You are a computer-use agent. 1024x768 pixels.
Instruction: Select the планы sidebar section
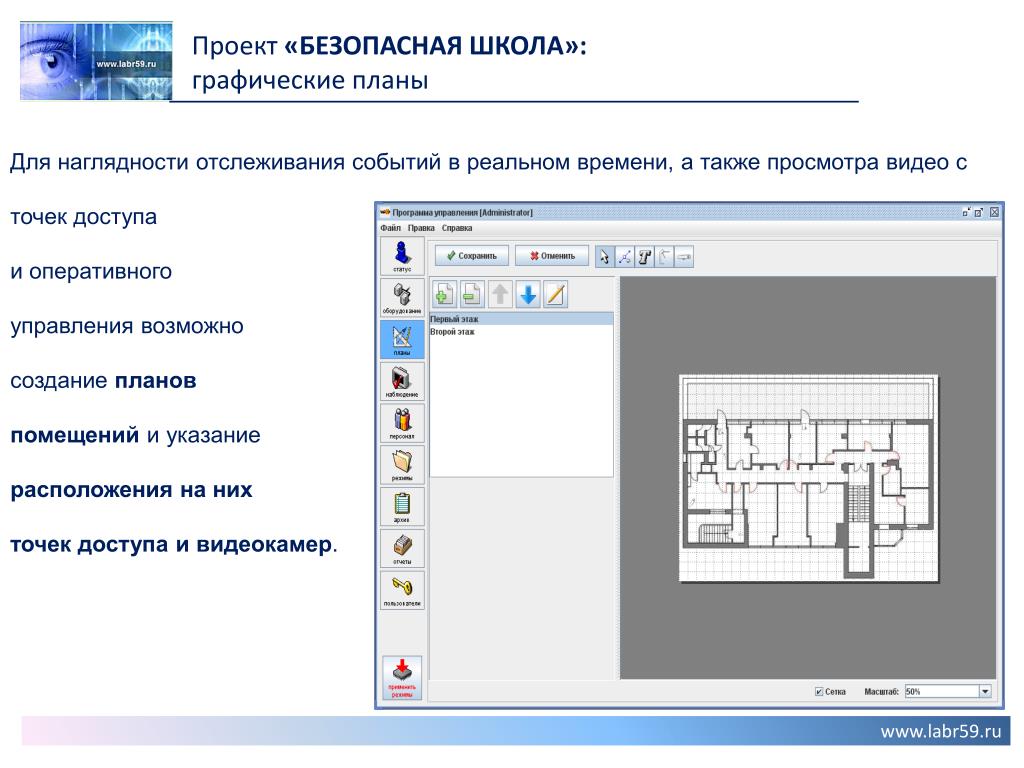(x=402, y=340)
